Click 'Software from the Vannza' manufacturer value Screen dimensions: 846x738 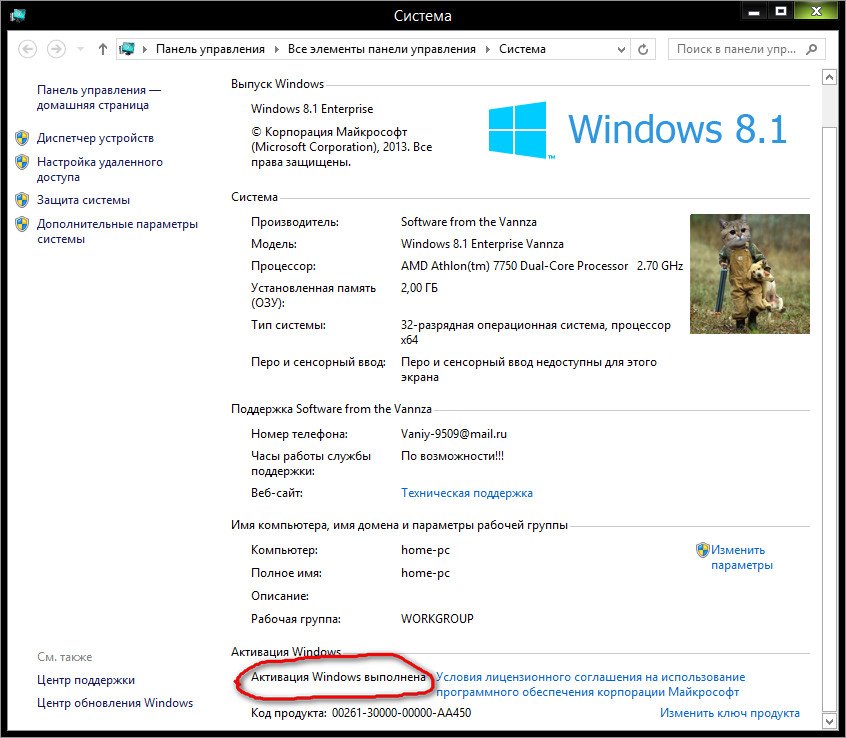point(469,222)
